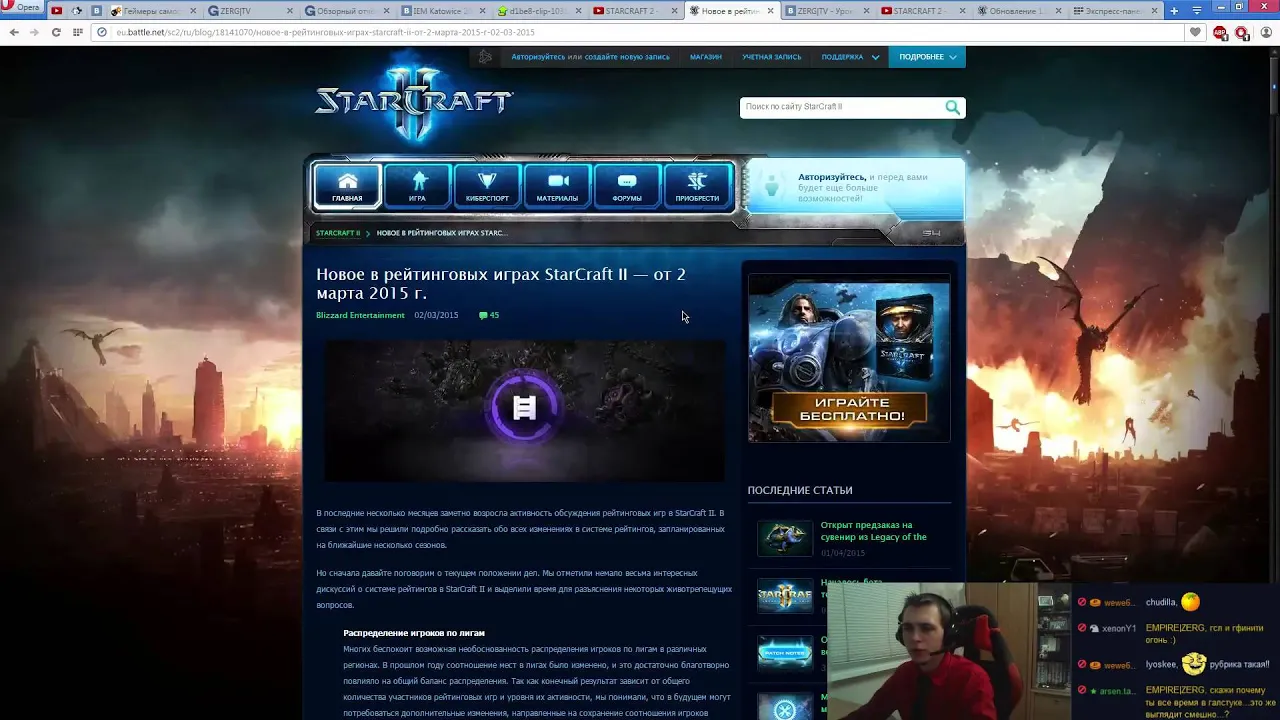Switch to the pinned YouTube tab
1280x720 pixels.
pos(56,11)
